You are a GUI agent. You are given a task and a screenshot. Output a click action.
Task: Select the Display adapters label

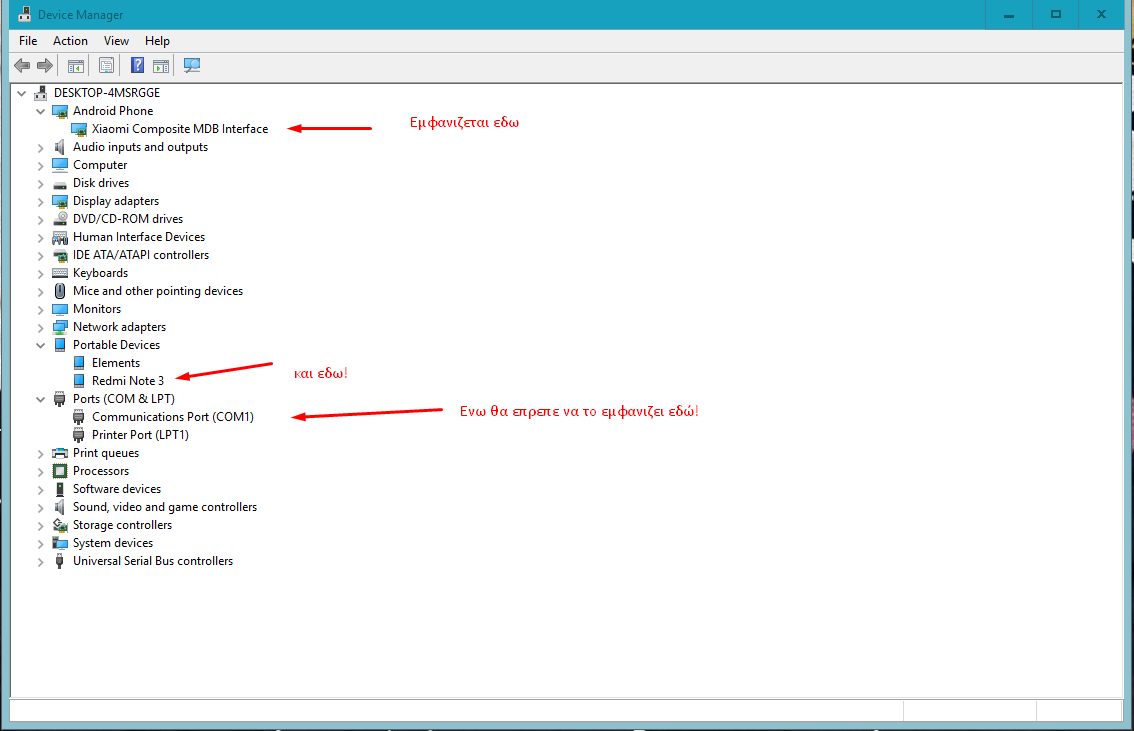tap(116, 201)
